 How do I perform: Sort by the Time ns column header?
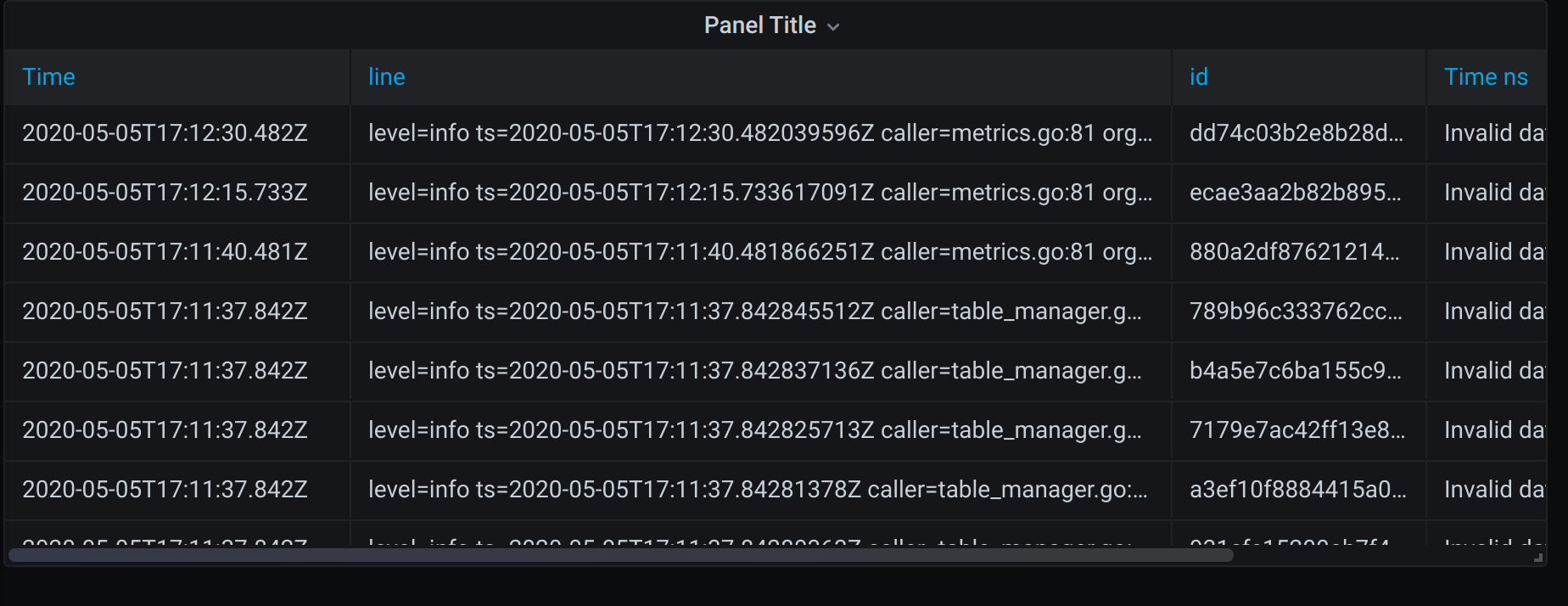pyautogui.click(x=1486, y=76)
